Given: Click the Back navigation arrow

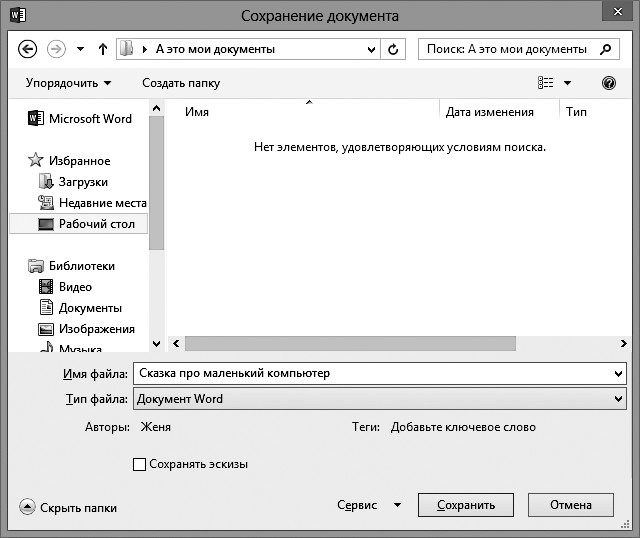Looking at the screenshot, I should (x=28, y=49).
